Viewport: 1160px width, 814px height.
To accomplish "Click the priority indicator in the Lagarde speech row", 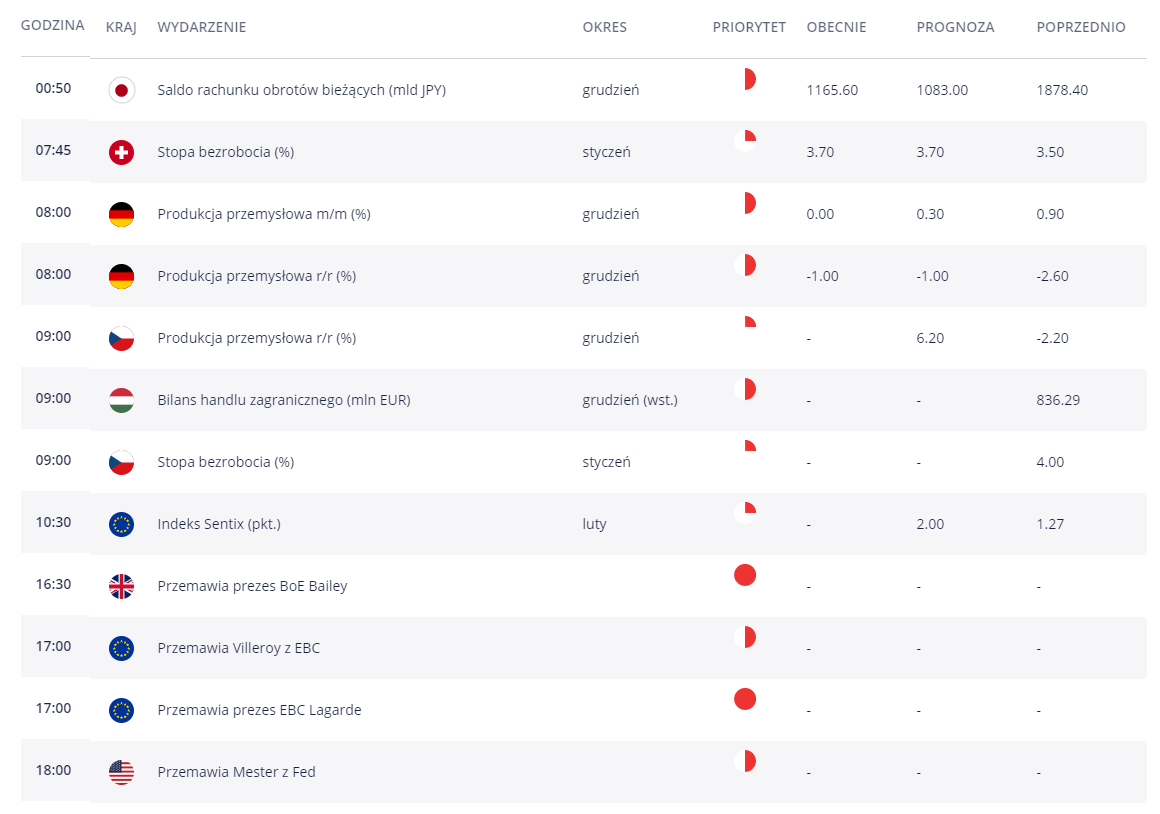I will coord(745,699).
